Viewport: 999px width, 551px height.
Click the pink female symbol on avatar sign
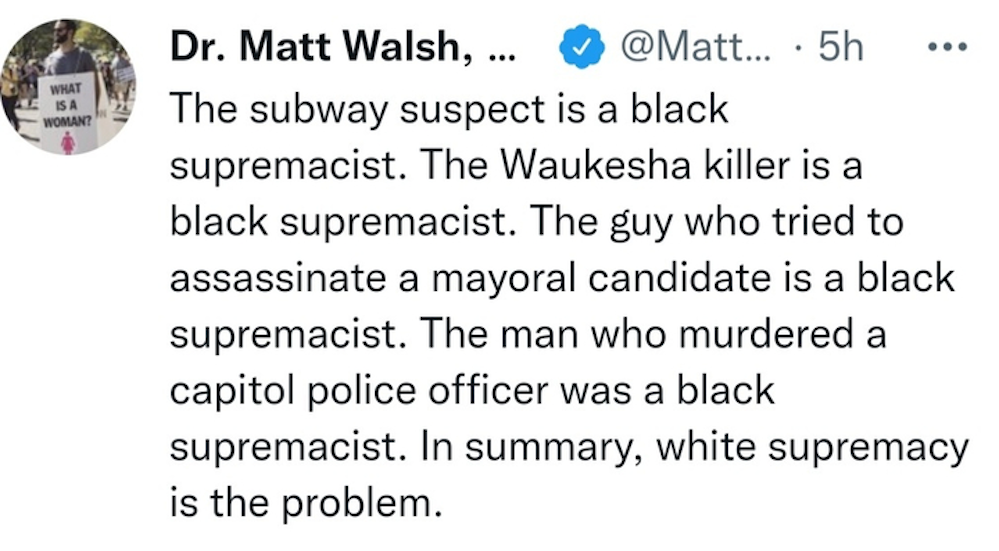pos(68,142)
